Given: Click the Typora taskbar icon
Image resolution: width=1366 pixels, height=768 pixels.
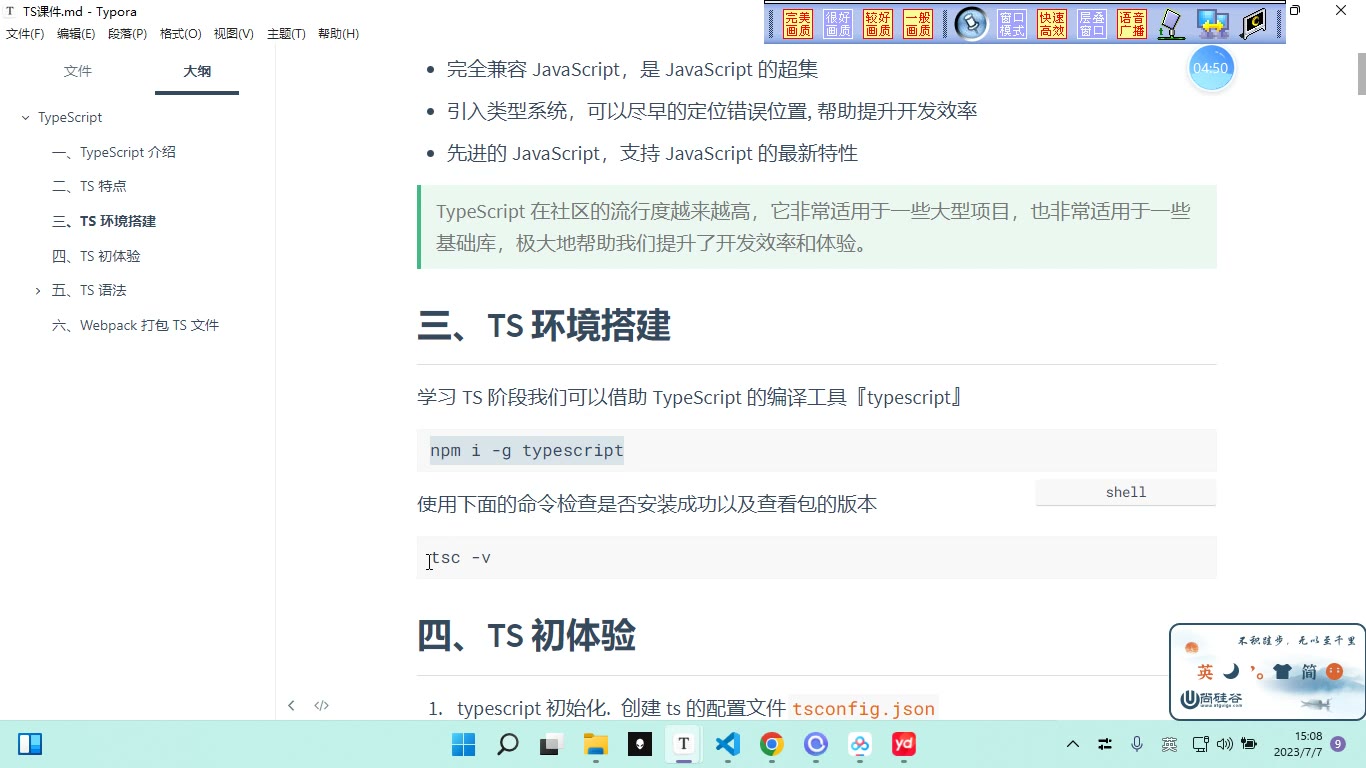Looking at the screenshot, I should point(684,744).
